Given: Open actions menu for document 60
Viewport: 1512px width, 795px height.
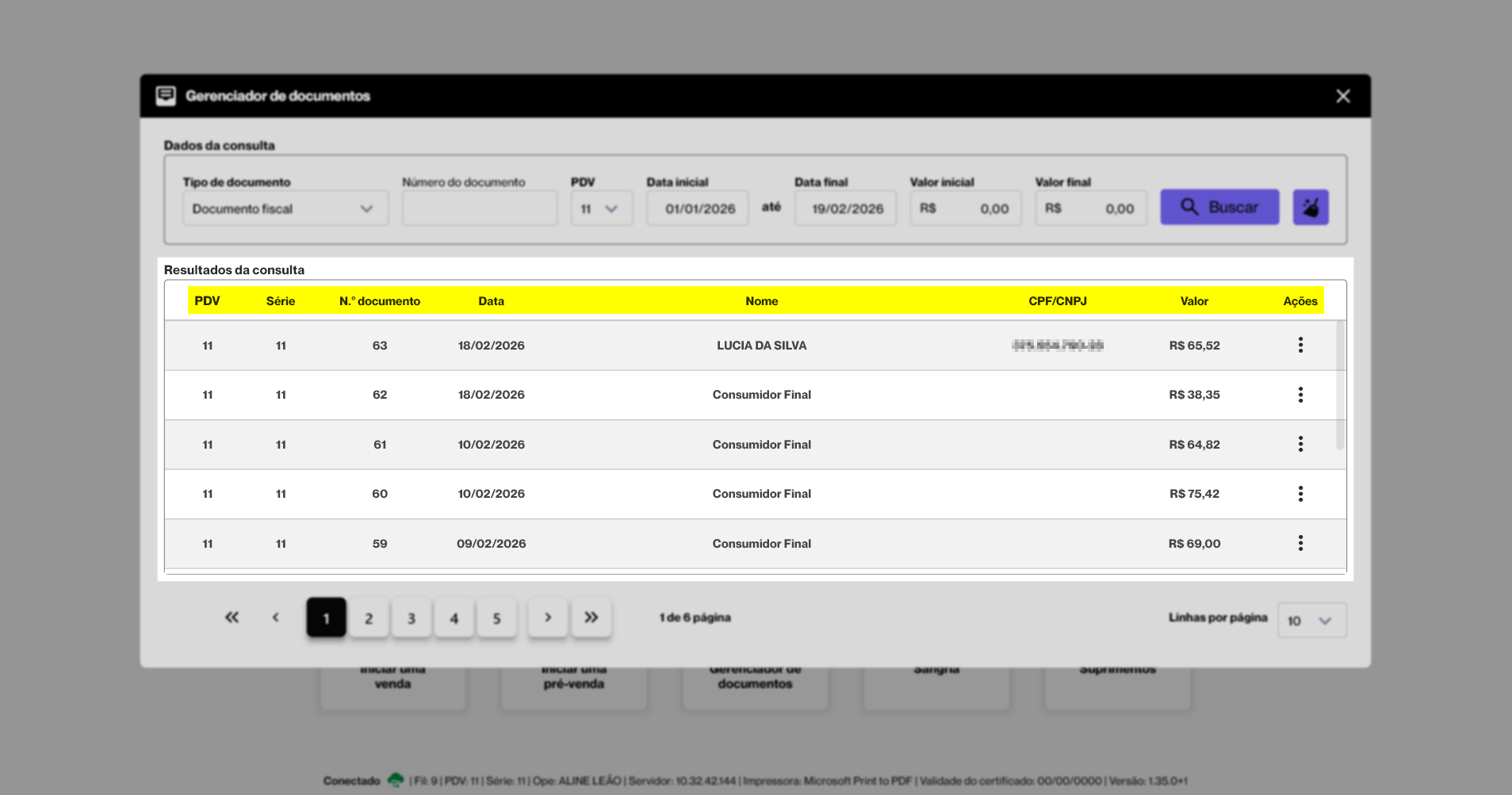Looking at the screenshot, I should point(1300,494).
